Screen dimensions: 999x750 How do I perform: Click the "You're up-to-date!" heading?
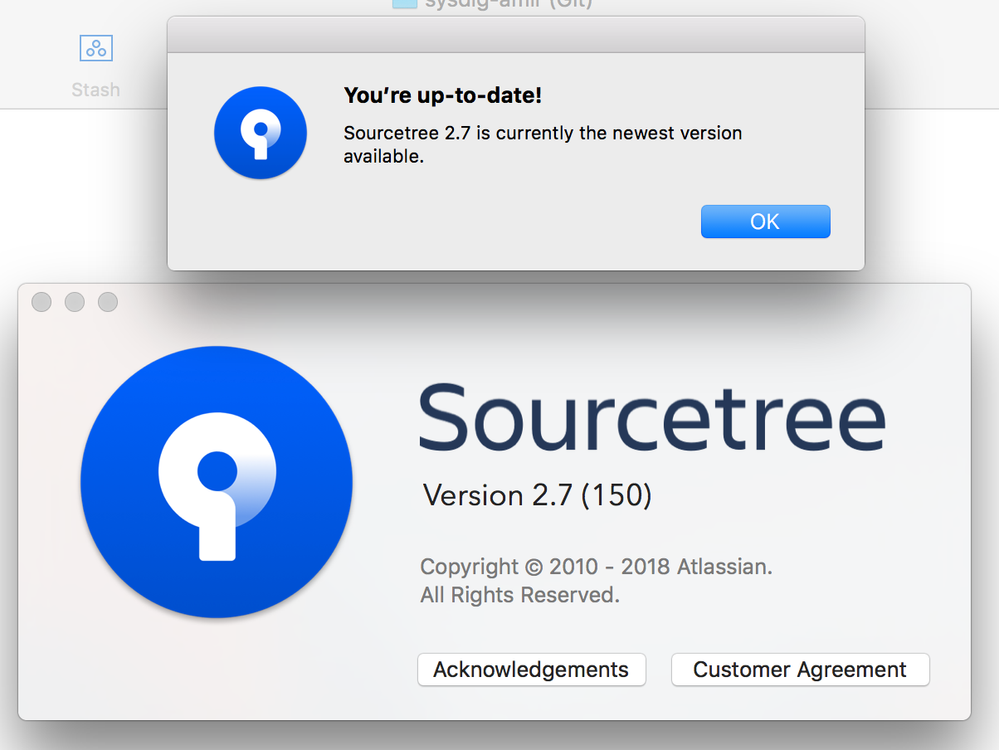[x=443, y=96]
